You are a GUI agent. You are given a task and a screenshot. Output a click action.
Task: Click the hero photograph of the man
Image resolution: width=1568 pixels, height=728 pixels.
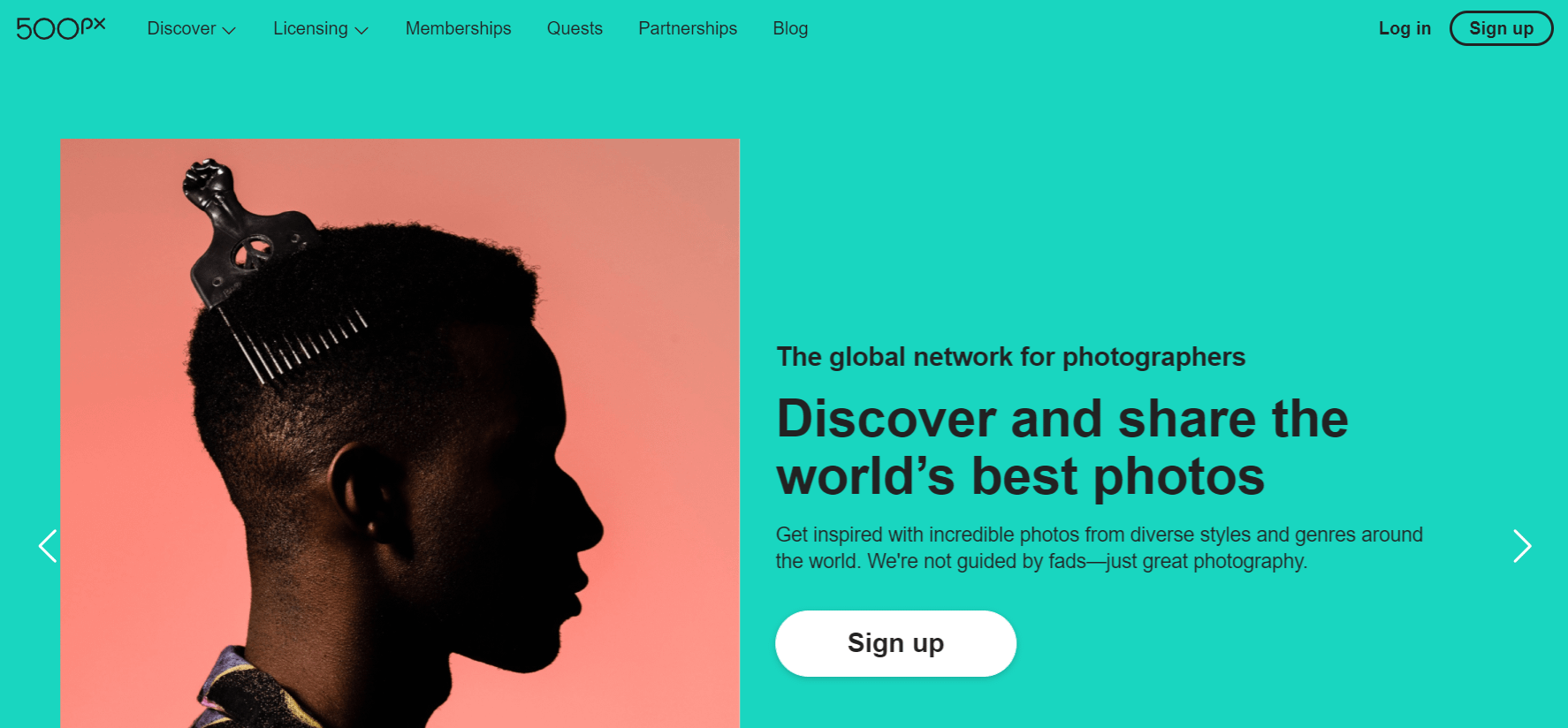[x=400, y=433]
